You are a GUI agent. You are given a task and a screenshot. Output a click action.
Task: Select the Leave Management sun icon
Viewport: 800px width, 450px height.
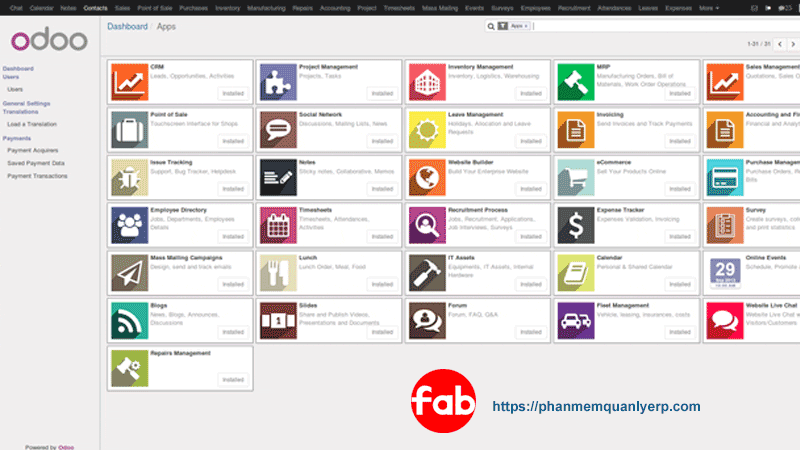(427, 130)
